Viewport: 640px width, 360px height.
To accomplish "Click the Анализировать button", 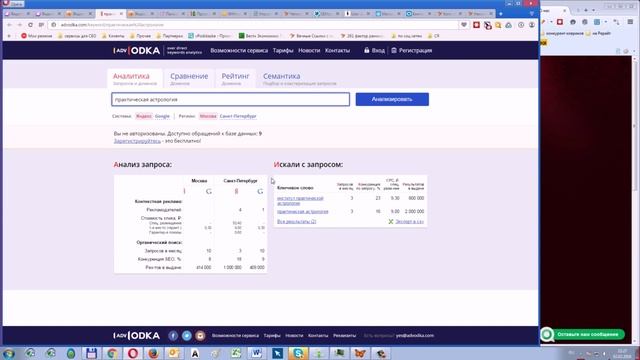I will point(392,99).
